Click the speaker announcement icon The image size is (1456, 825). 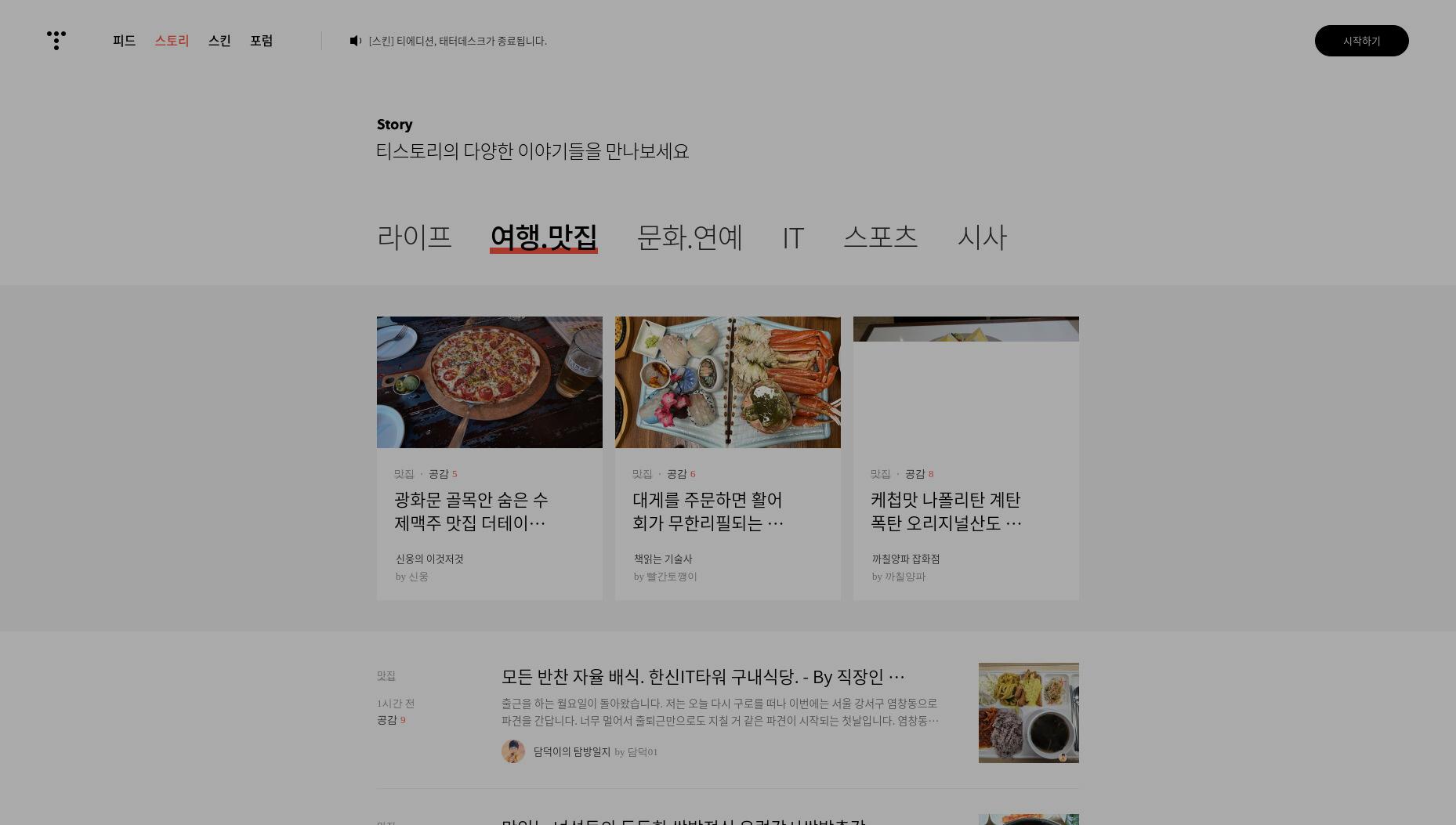(x=356, y=41)
